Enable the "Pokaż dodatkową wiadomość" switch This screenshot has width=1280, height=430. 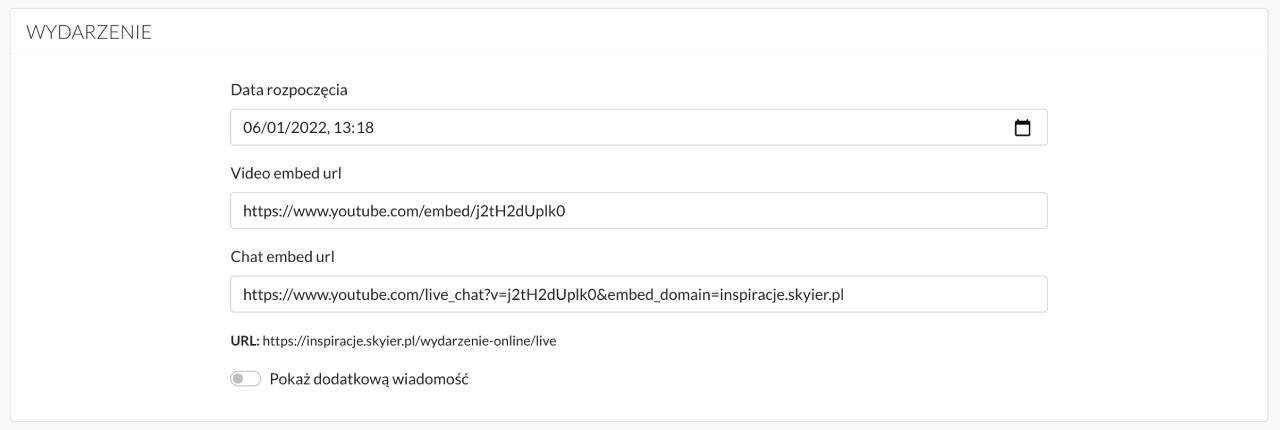coord(245,379)
